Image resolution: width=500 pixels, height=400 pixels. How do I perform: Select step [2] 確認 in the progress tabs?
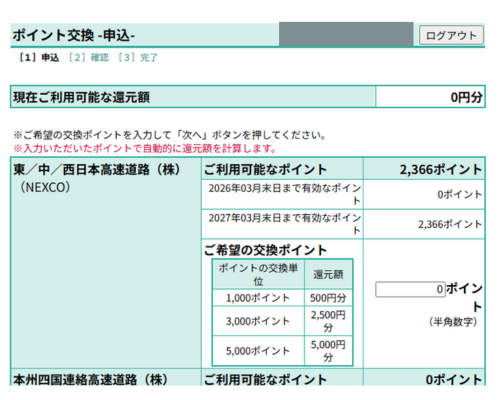click(x=88, y=58)
